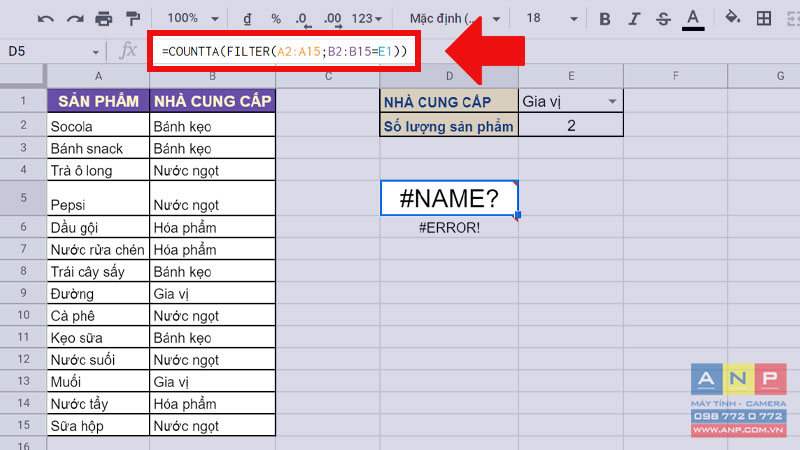The image size is (800, 450).
Task: Open the font size 18 dropdown
Action: click(552, 19)
